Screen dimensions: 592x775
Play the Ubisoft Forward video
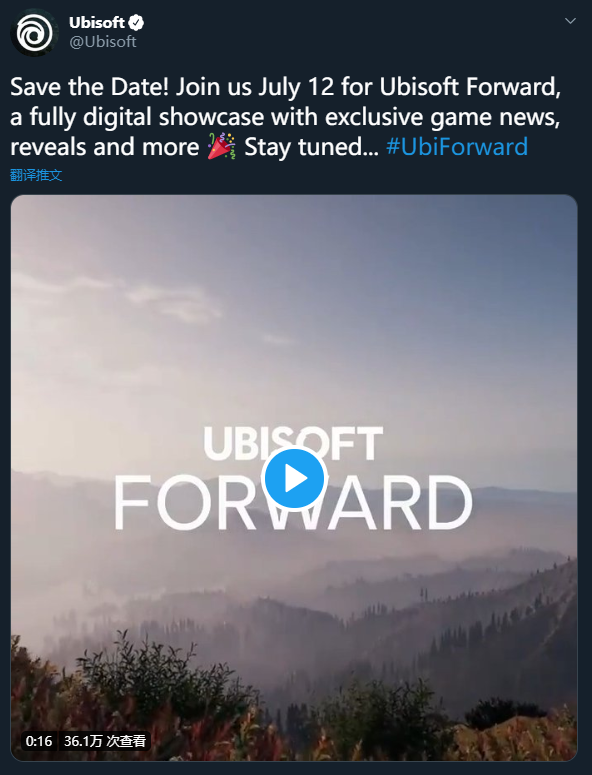295,478
